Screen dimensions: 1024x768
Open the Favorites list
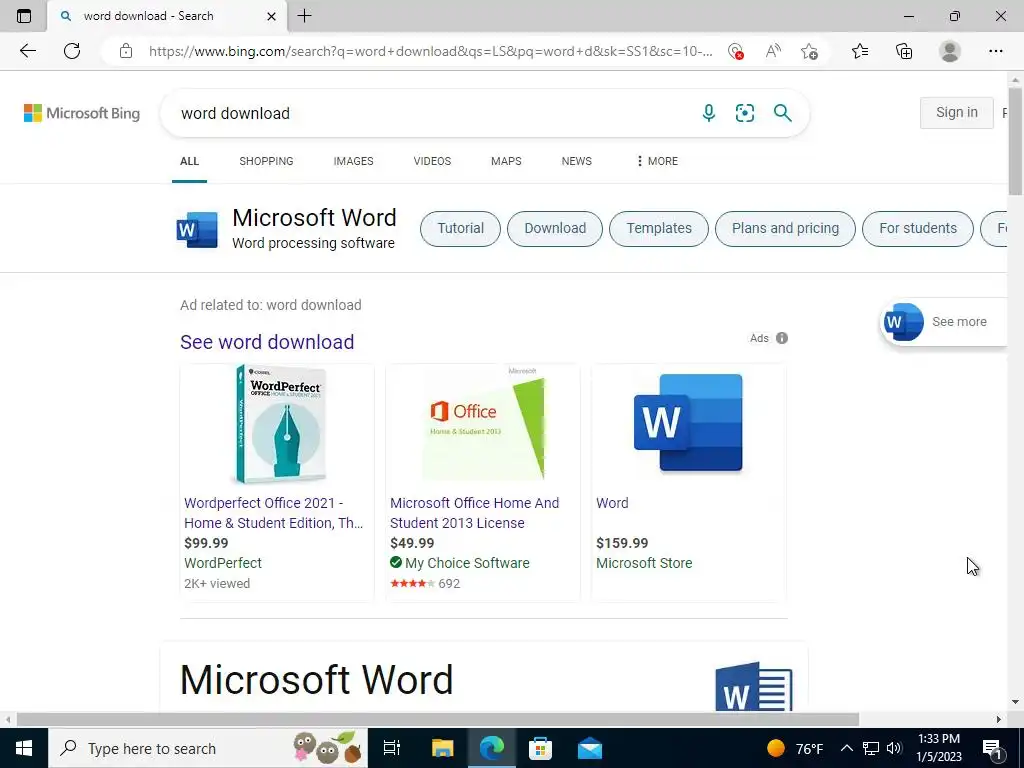(x=860, y=51)
